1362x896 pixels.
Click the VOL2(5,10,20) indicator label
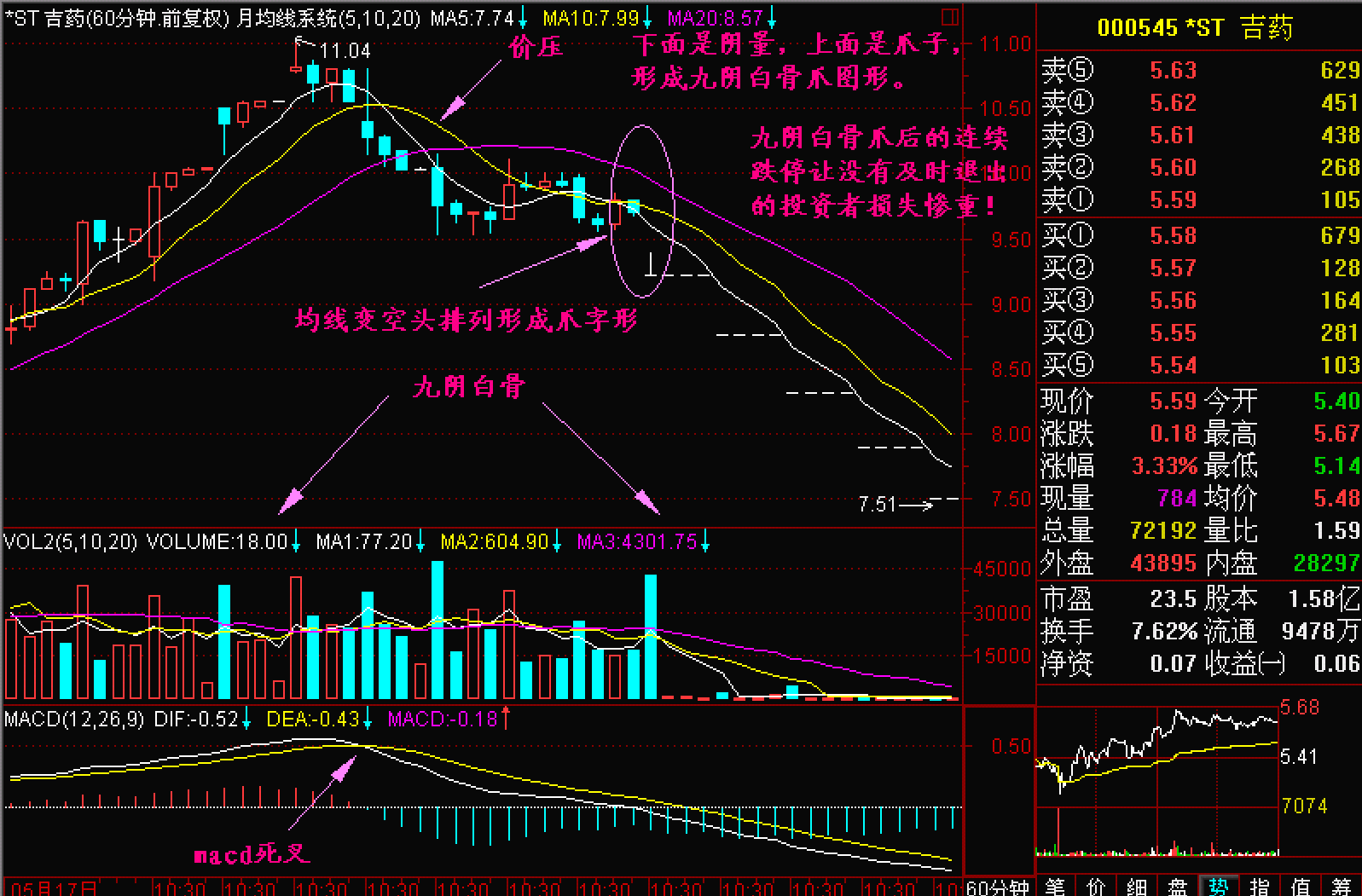tap(70, 541)
